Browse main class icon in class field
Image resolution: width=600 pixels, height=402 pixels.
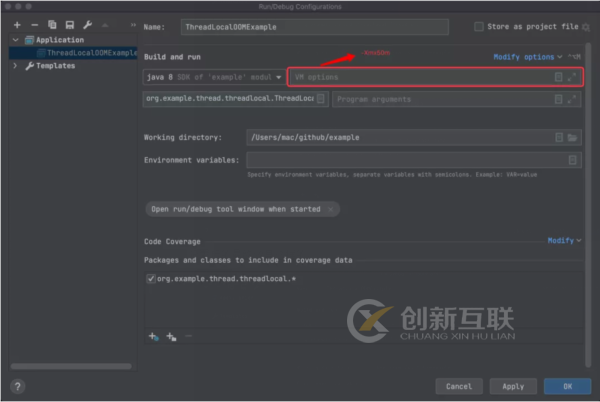[321, 99]
